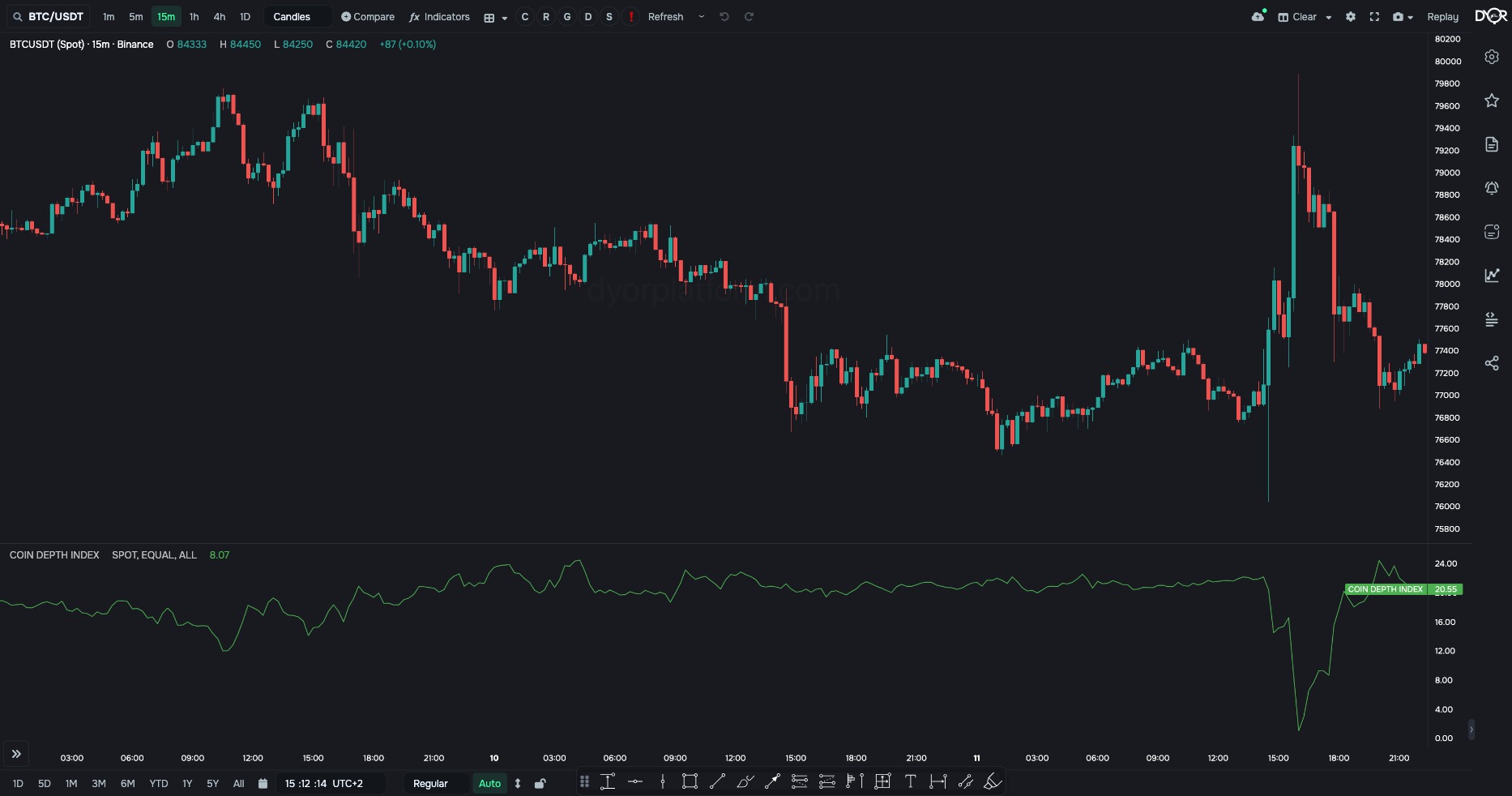The width and height of the screenshot is (1512, 796).
Task: Undo the last chart action
Action: (724, 16)
